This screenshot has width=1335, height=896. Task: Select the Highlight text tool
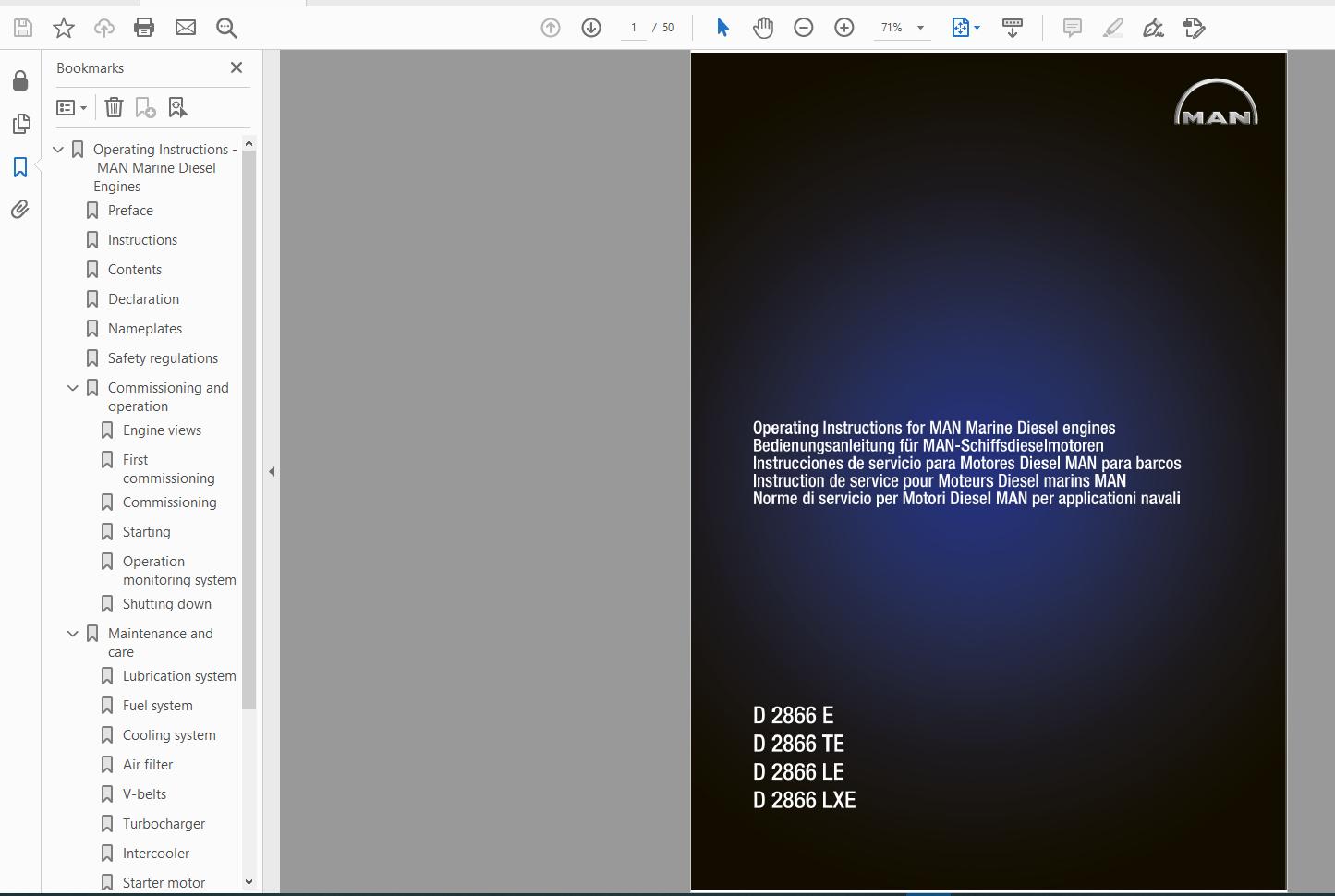pos(1113,28)
